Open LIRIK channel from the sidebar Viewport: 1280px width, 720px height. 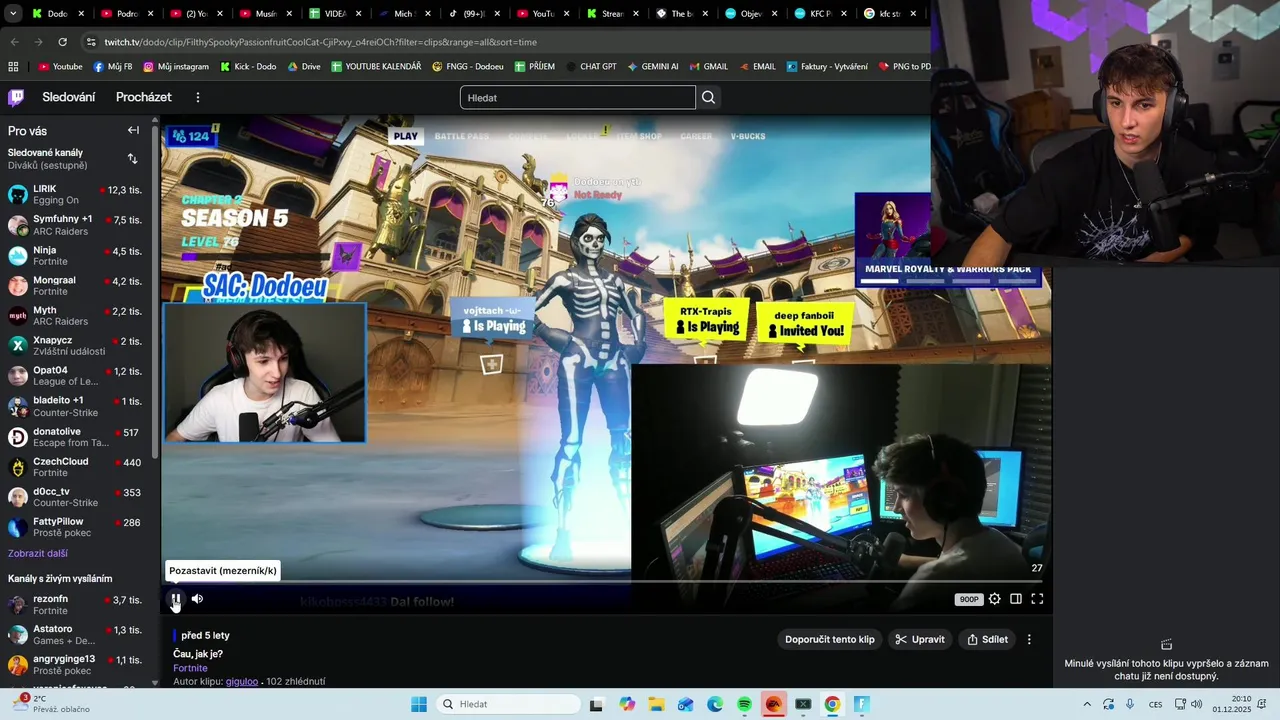point(76,194)
